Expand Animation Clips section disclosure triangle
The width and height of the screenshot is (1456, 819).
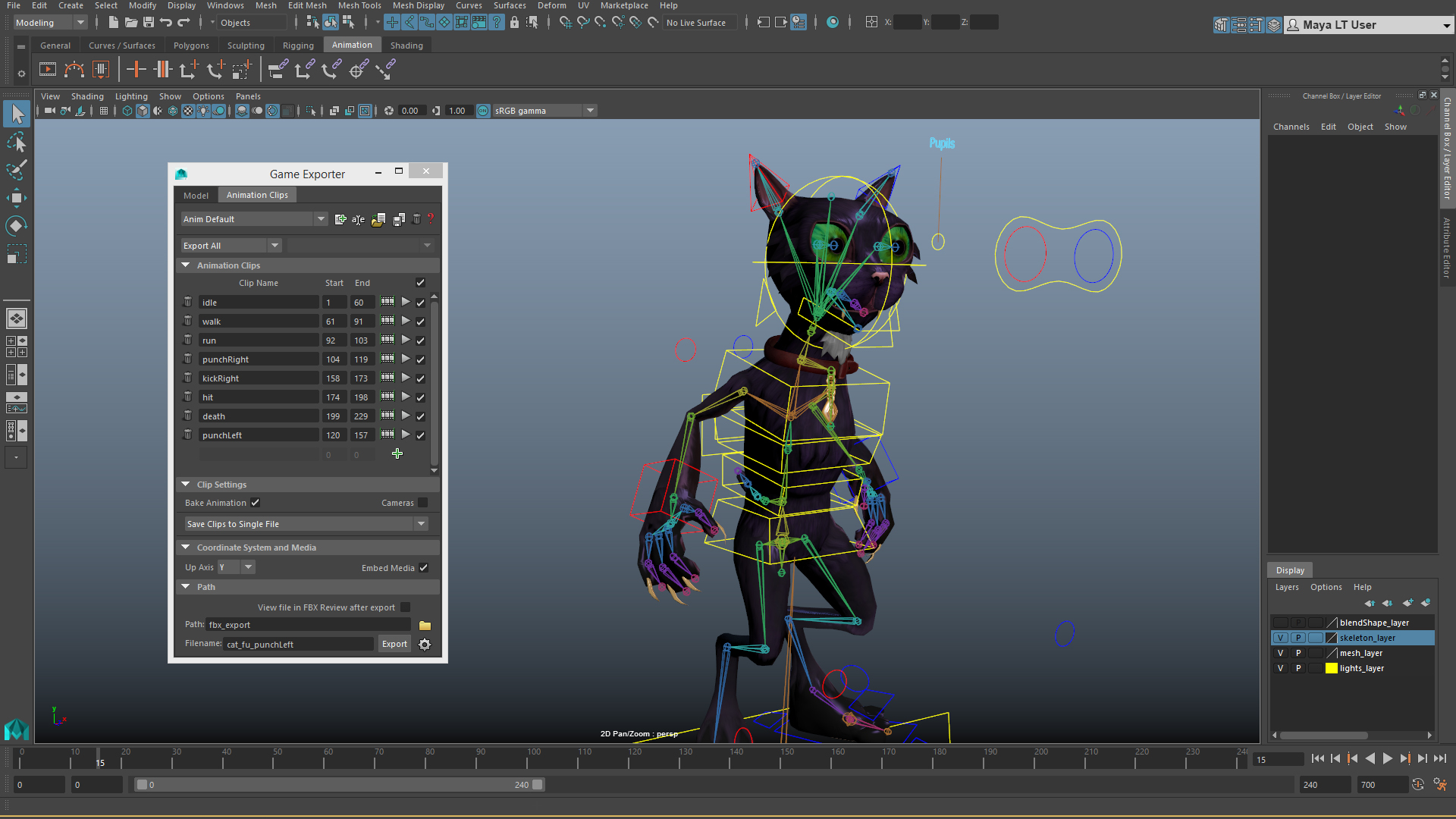pyautogui.click(x=187, y=264)
